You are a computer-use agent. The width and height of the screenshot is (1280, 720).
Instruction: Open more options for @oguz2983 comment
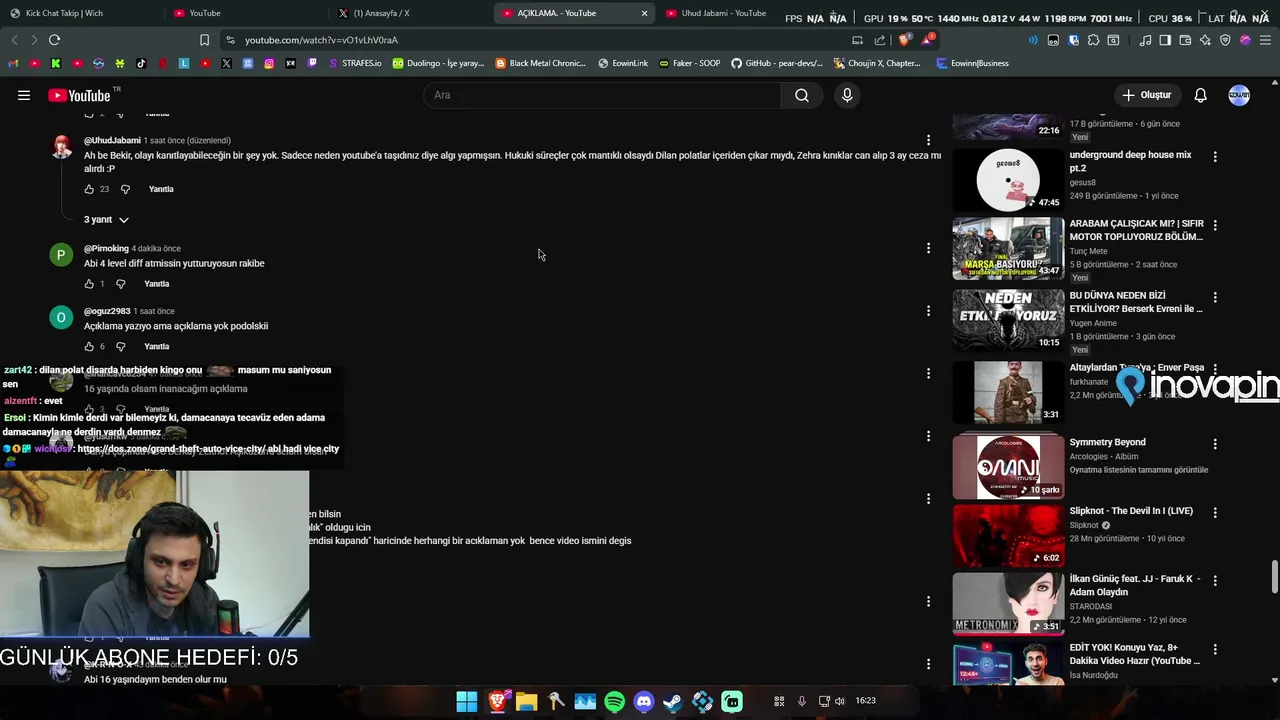pyautogui.click(x=928, y=311)
